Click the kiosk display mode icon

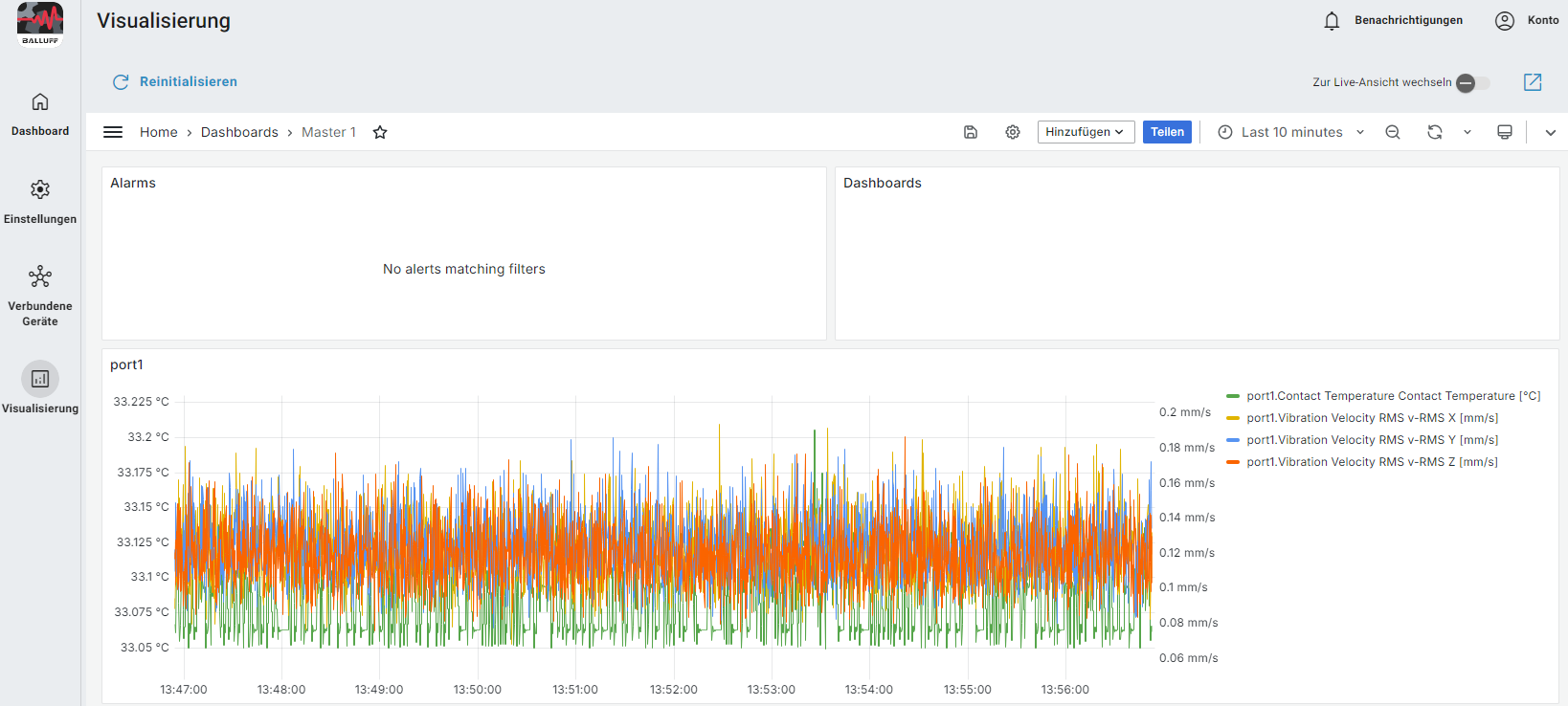(1504, 132)
